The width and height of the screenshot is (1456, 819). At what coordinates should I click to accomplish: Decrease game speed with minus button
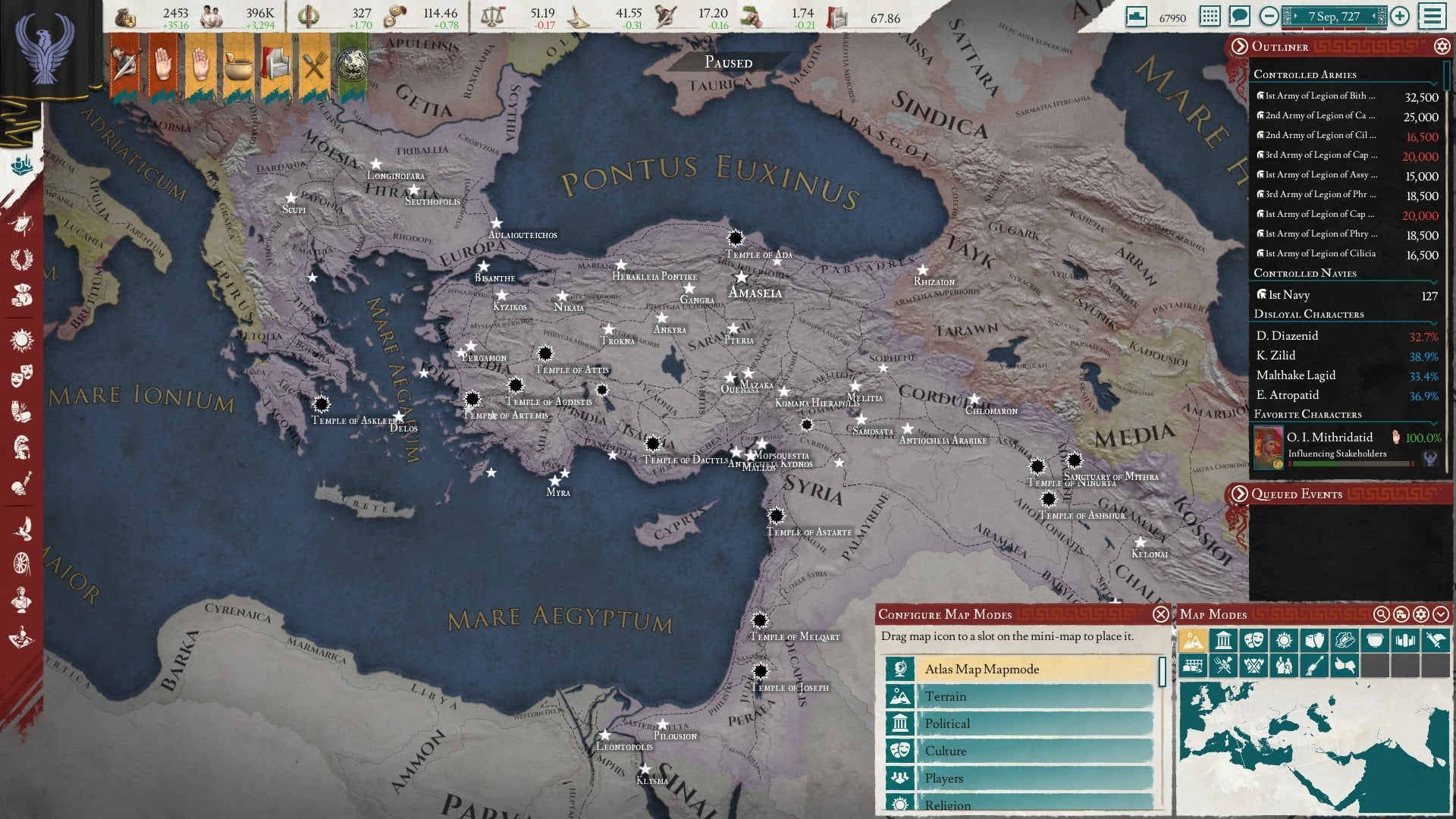1269,16
